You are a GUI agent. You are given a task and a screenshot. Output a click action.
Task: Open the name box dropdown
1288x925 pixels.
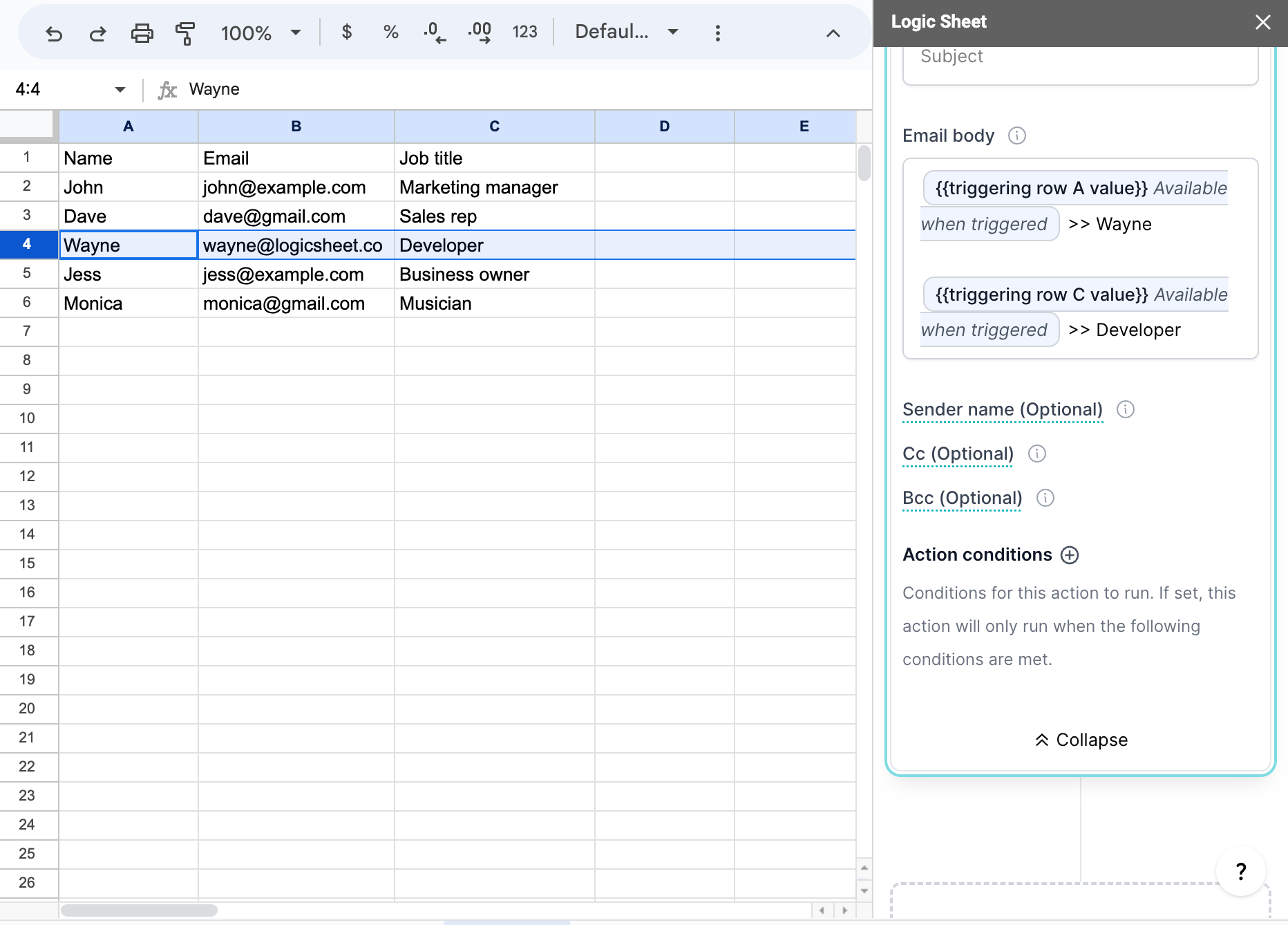pos(119,89)
